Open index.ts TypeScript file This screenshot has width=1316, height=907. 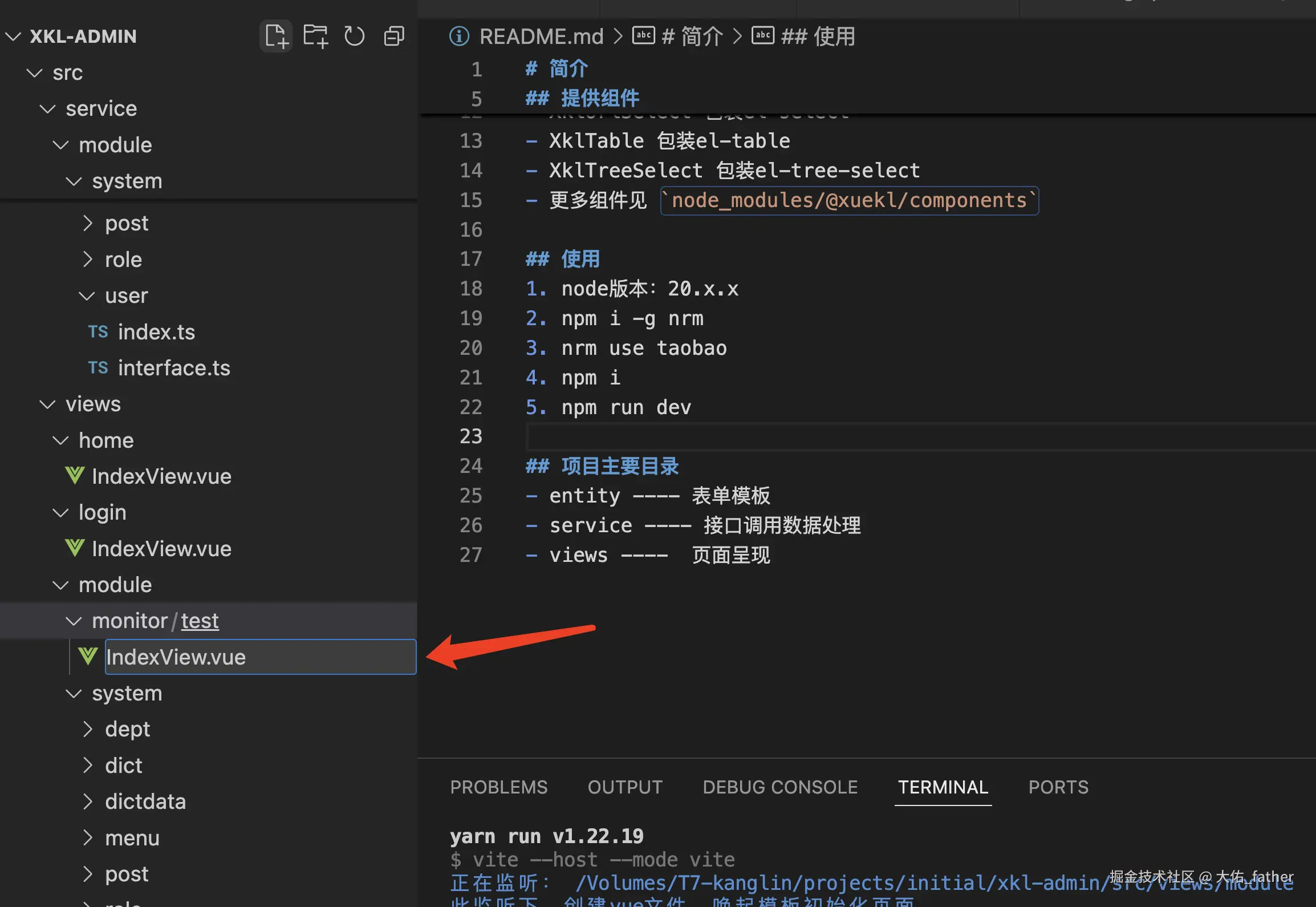[156, 332]
